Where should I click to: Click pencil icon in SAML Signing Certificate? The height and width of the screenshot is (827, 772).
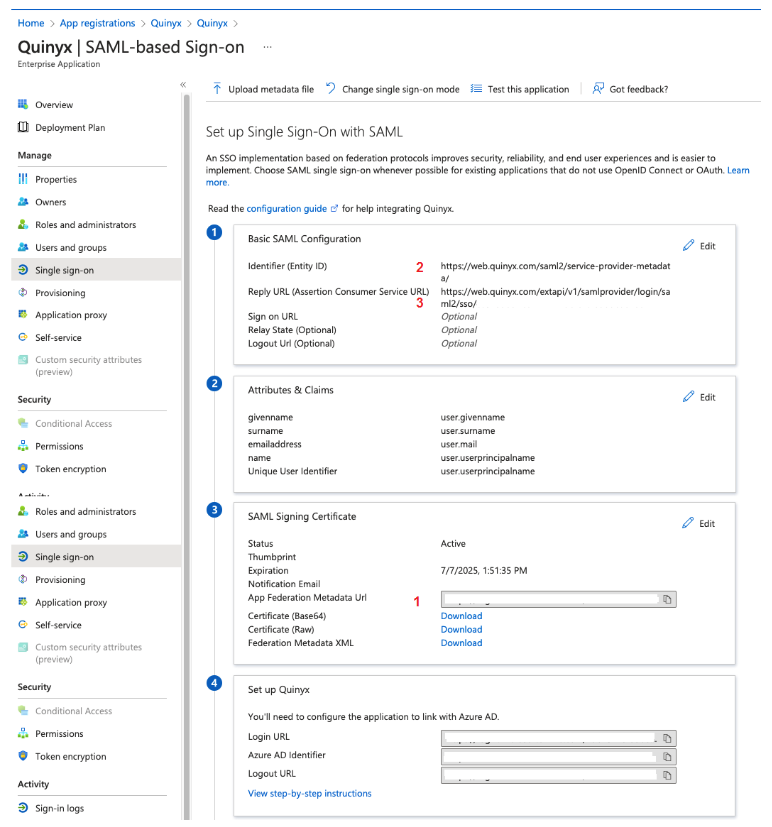point(688,523)
